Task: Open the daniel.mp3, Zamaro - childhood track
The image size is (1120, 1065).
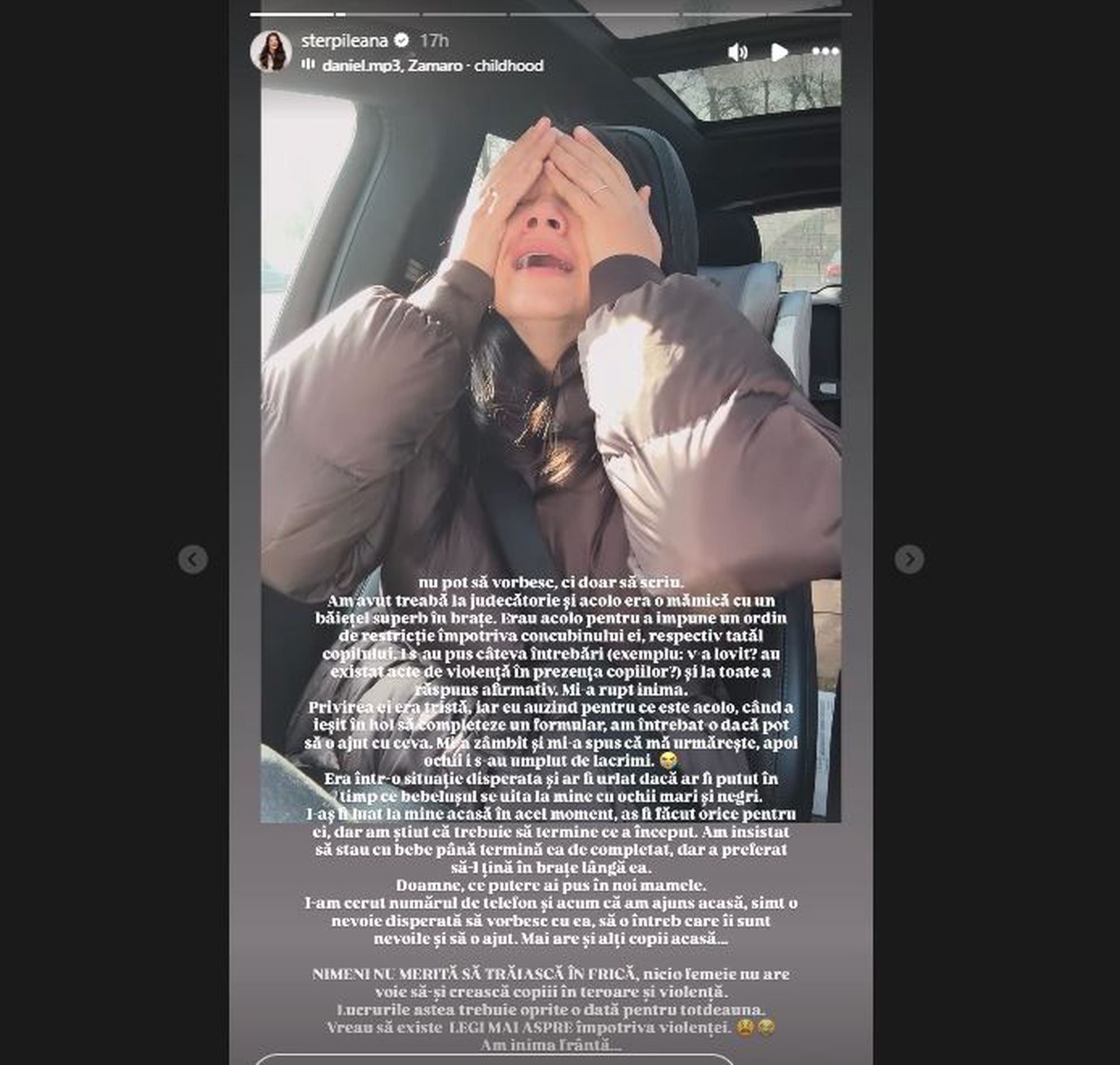Action: [x=433, y=66]
